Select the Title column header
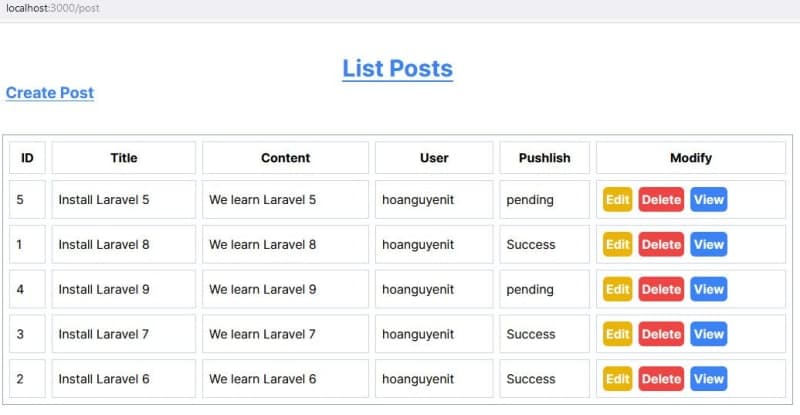Screen dimensions: 800x415 [123, 158]
